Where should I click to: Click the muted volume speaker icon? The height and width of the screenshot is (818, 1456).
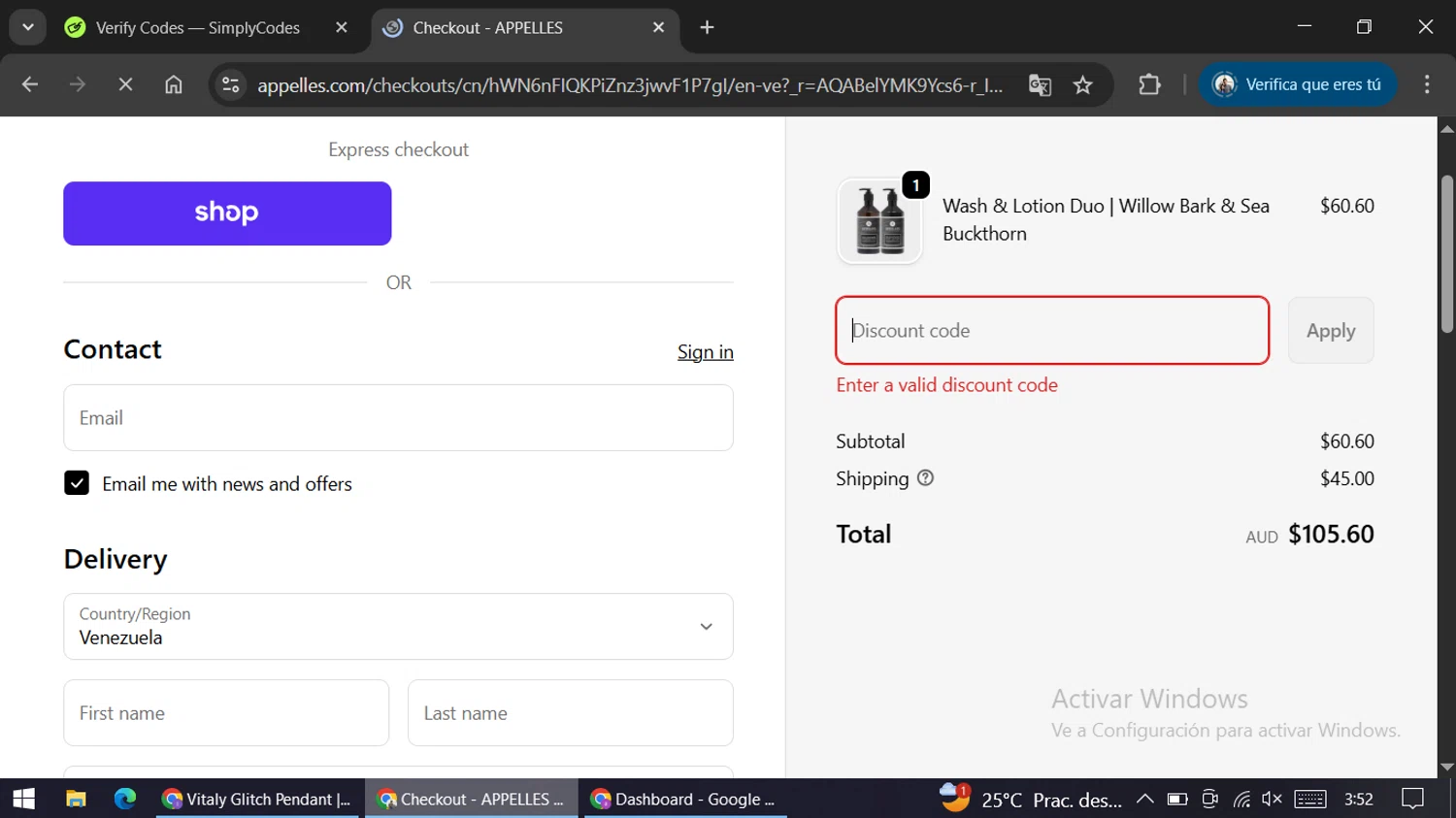coord(1273,799)
